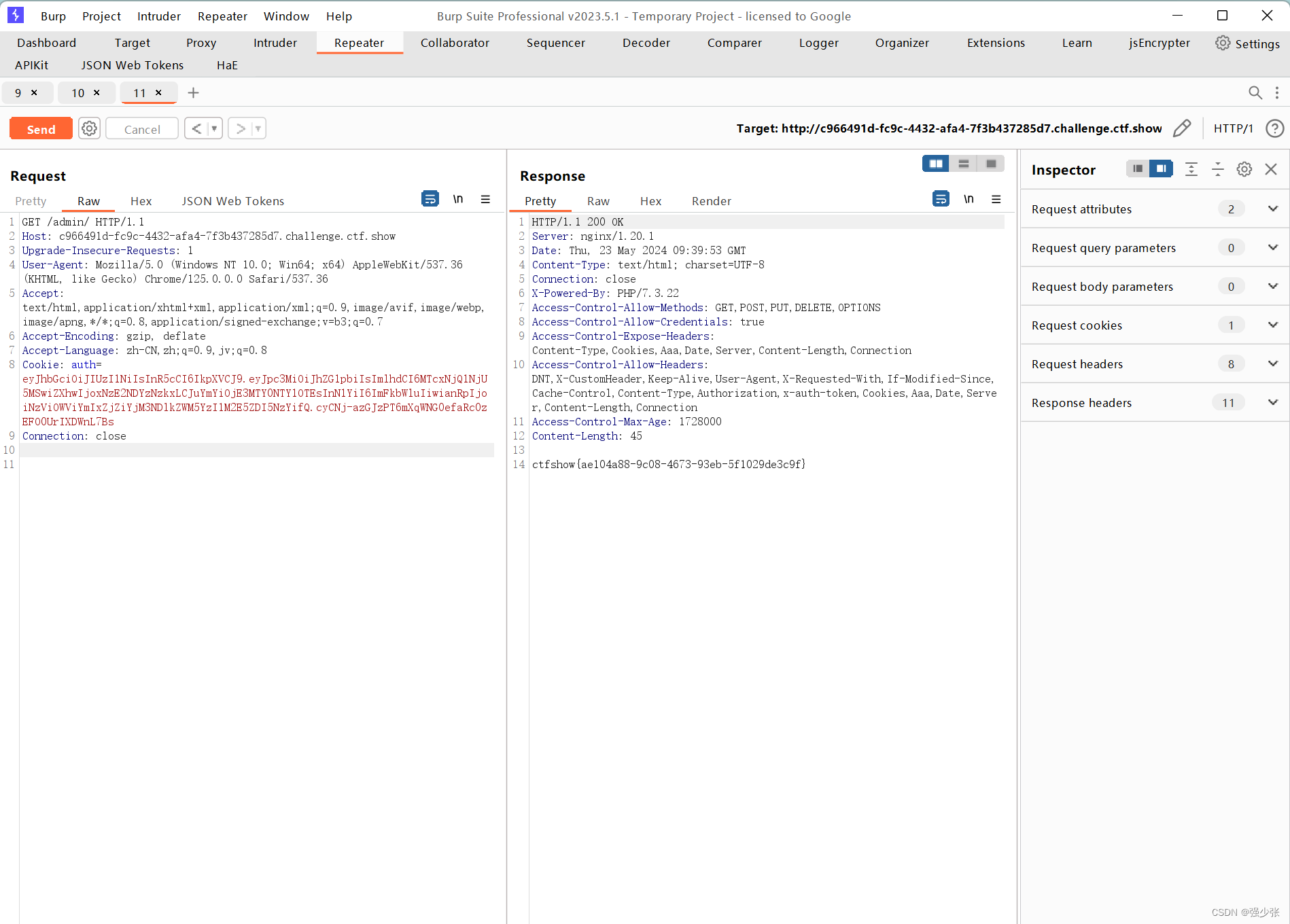Select top-bottom request/response layout
Screen dimensions: 1290x924
pos(964,164)
